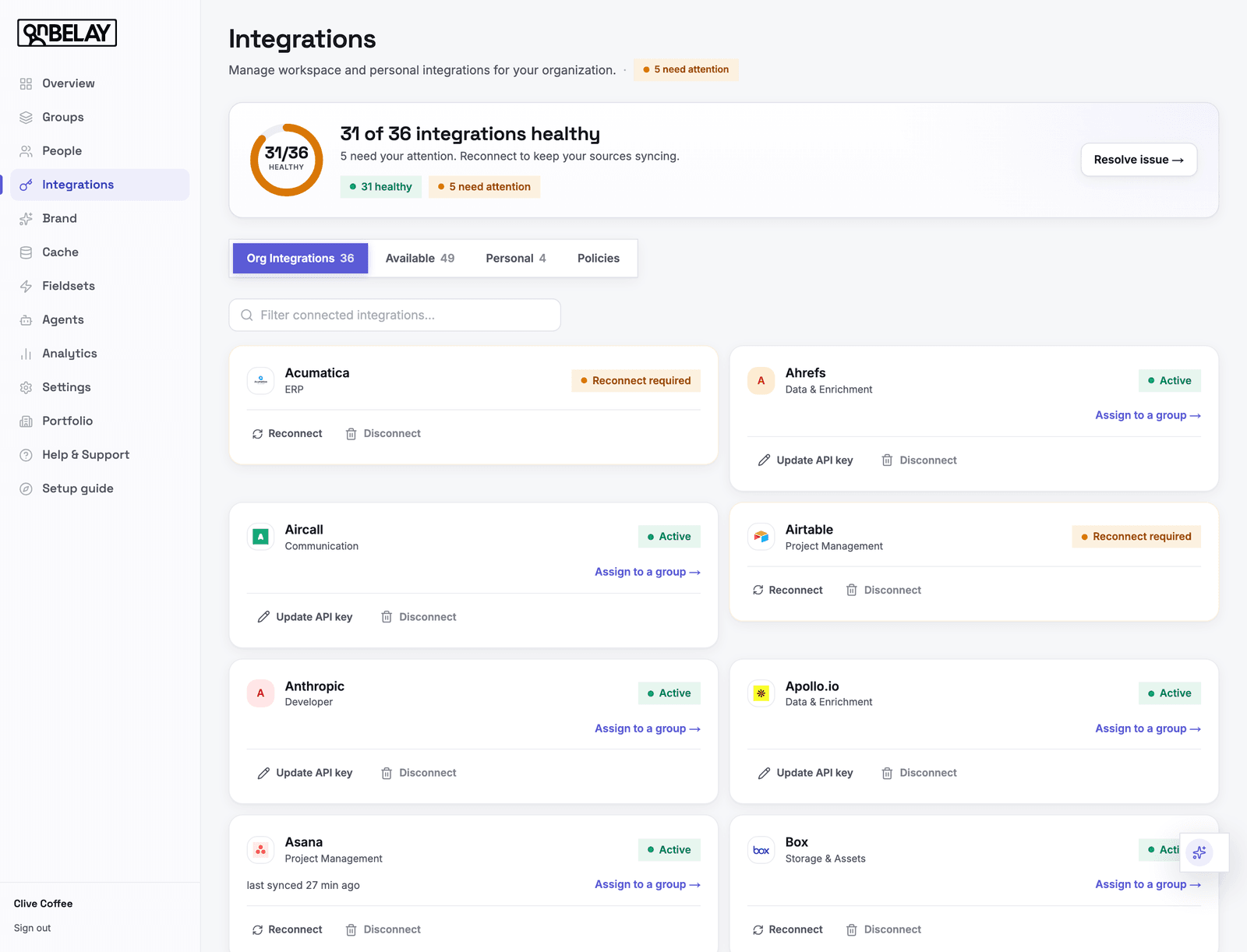
Task: Click the Fieldsets lightning icon
Action: (26, 286)
